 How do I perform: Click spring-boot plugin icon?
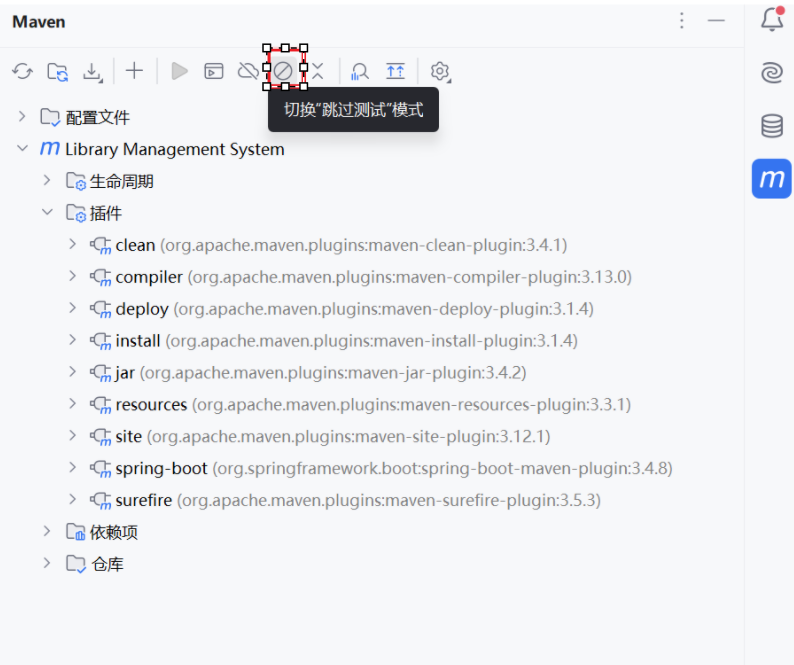point(101,469)
